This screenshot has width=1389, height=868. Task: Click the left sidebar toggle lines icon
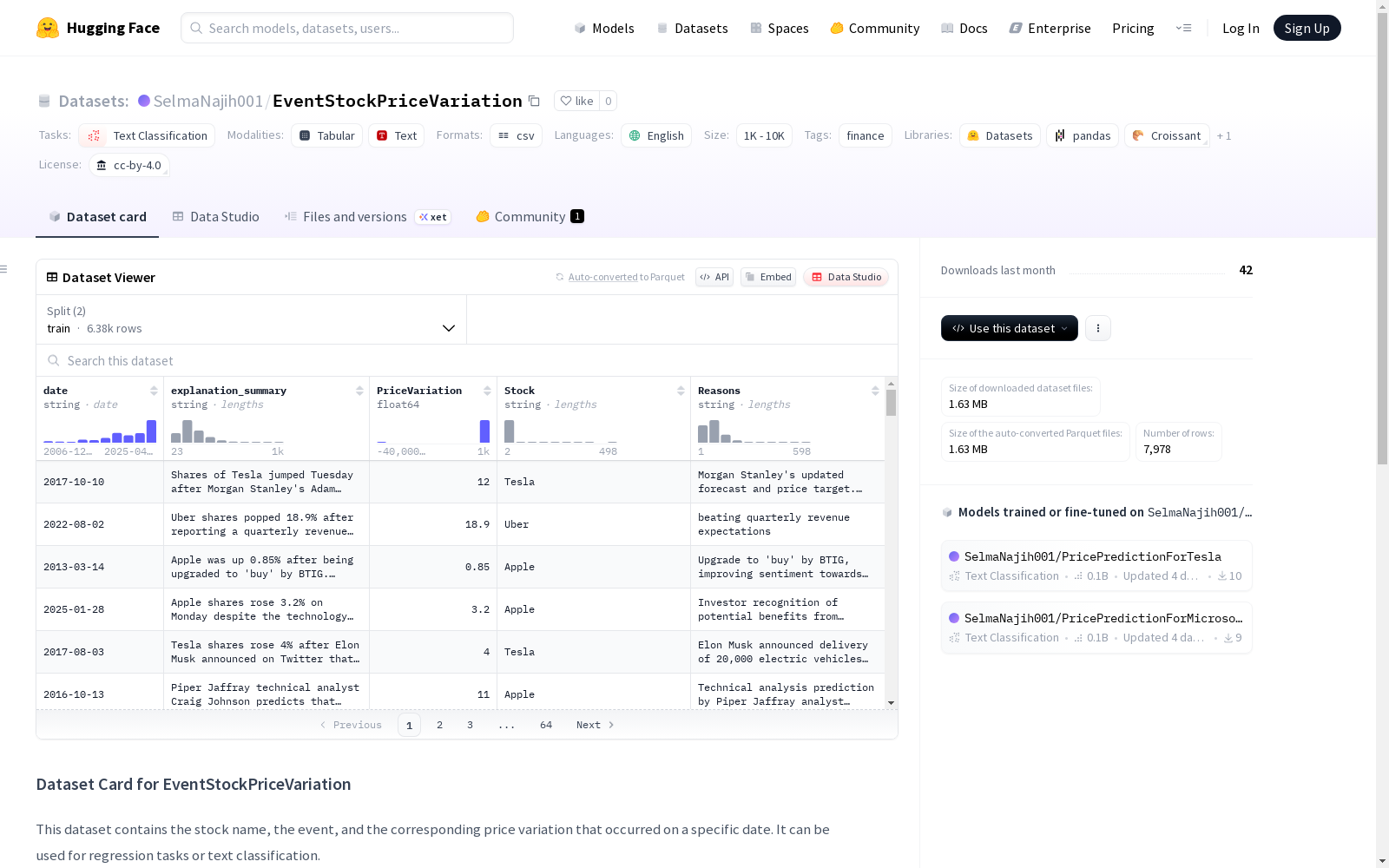pyautogui.click(x=3, y=269)
